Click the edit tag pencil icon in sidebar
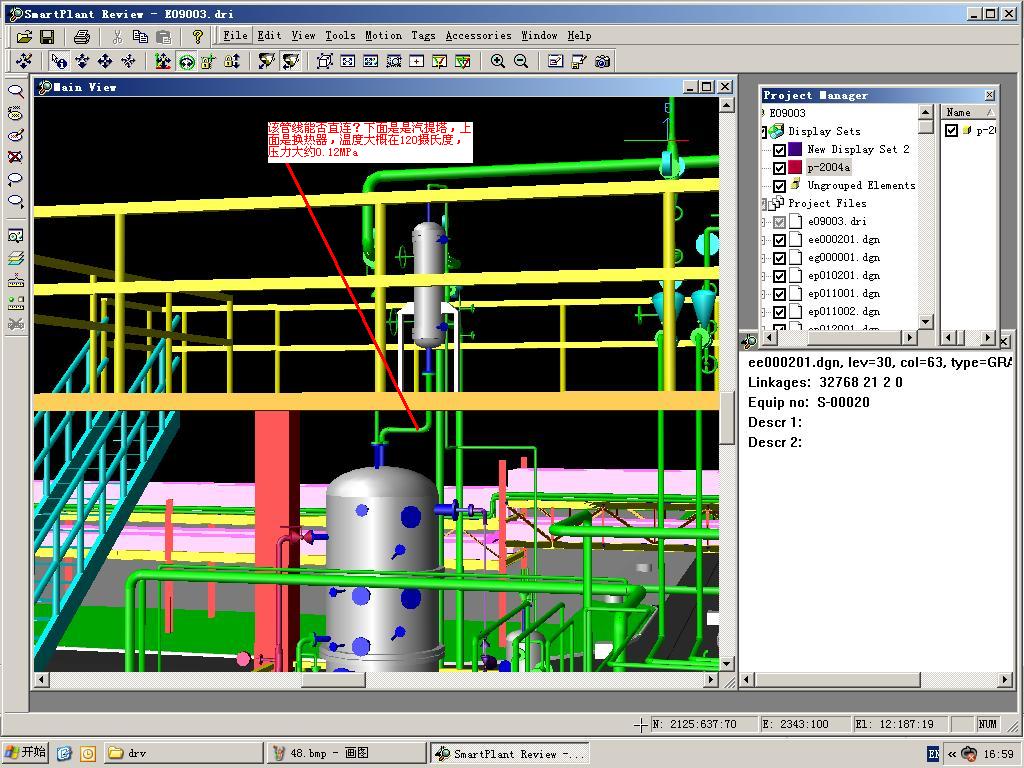Viewport: 1024px width, 768px height. tap(16, 135)
